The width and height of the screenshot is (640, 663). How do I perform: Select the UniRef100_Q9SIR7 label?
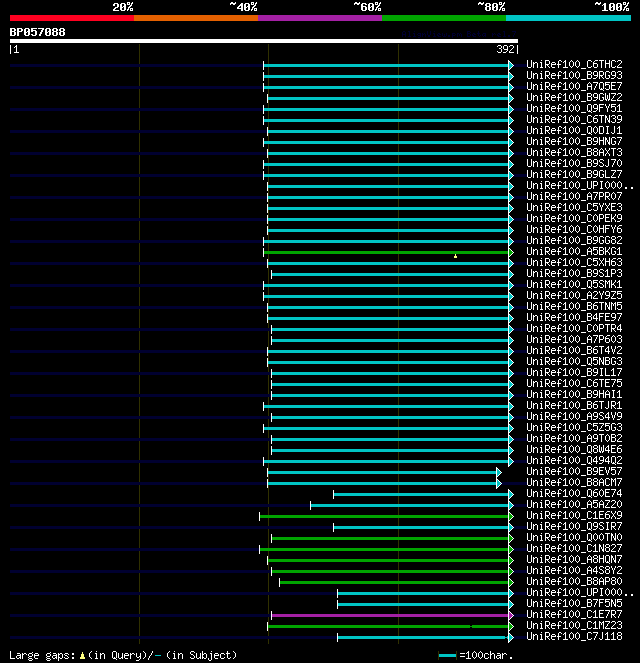[574, 526]
